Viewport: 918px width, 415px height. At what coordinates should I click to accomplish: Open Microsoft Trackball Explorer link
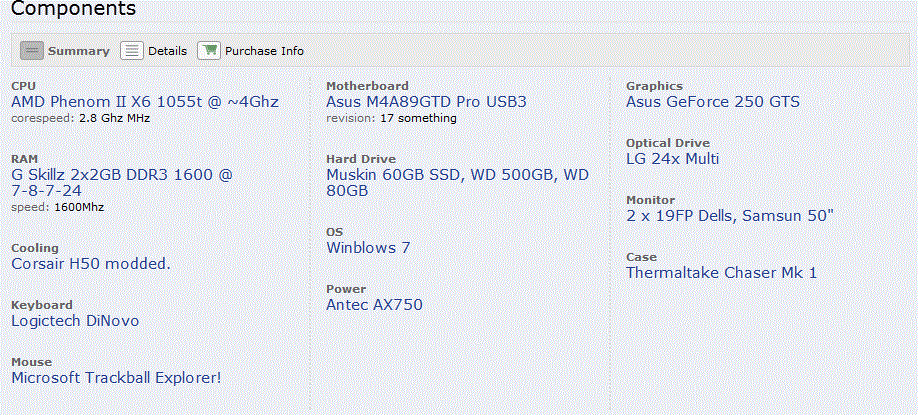tap(117, 378)
